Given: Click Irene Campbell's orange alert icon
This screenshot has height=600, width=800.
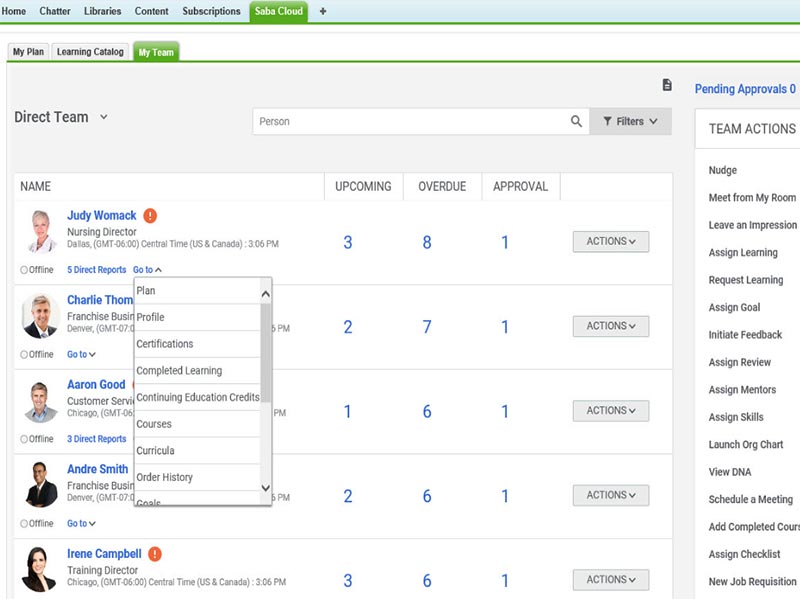Looking at the screenshot, I should coord(154,554).
